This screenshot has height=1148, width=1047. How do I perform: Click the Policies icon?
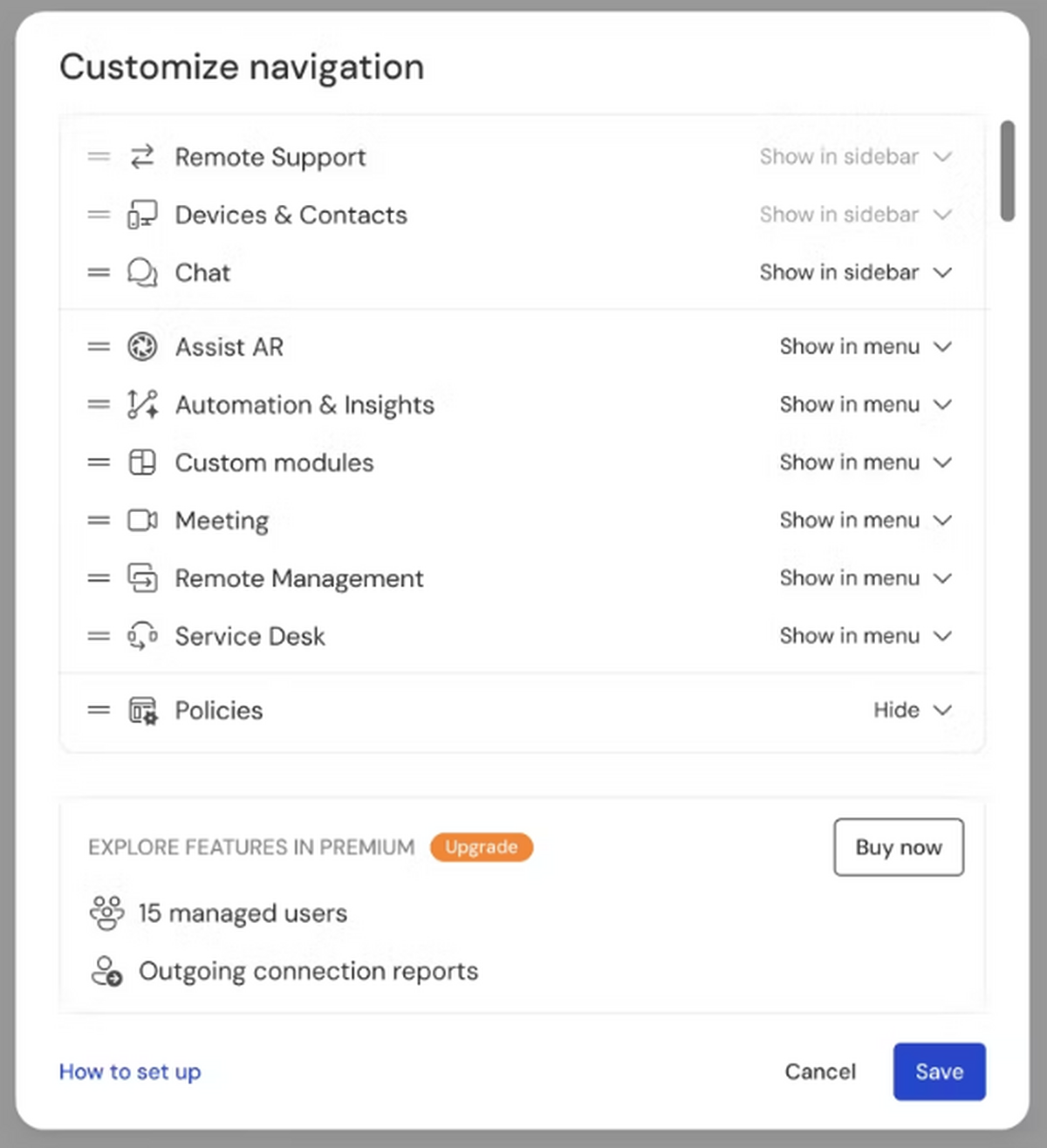(143, 710)
